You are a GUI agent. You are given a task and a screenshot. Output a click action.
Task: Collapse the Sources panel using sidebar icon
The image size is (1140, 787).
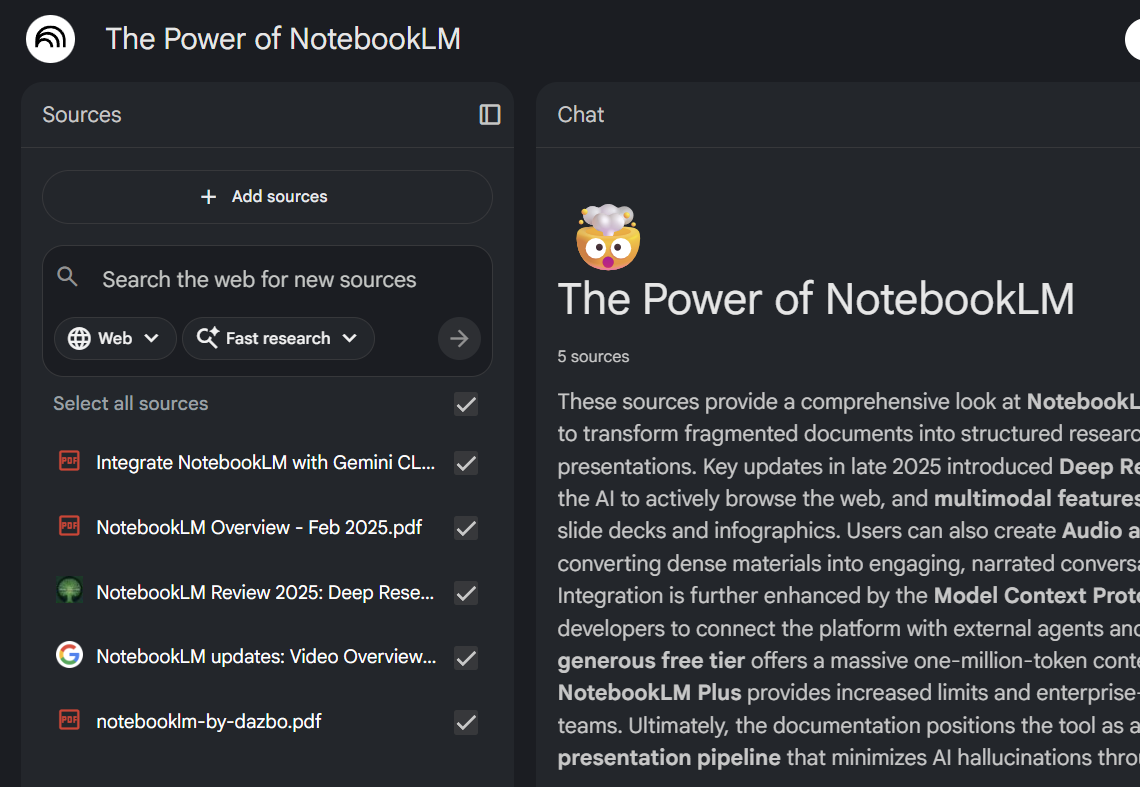[x=489, y=115]
